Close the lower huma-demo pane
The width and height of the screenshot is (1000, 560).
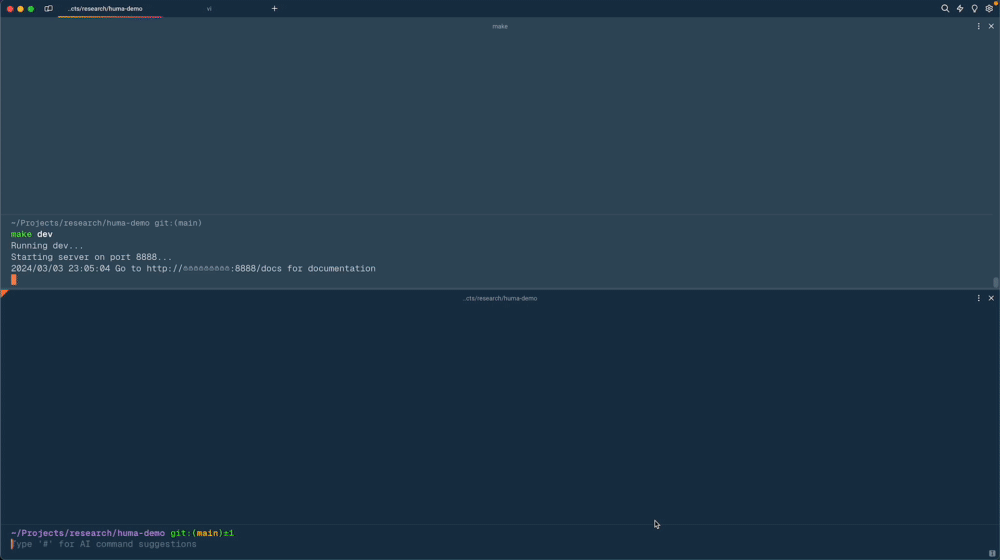(x=991, y=298)
